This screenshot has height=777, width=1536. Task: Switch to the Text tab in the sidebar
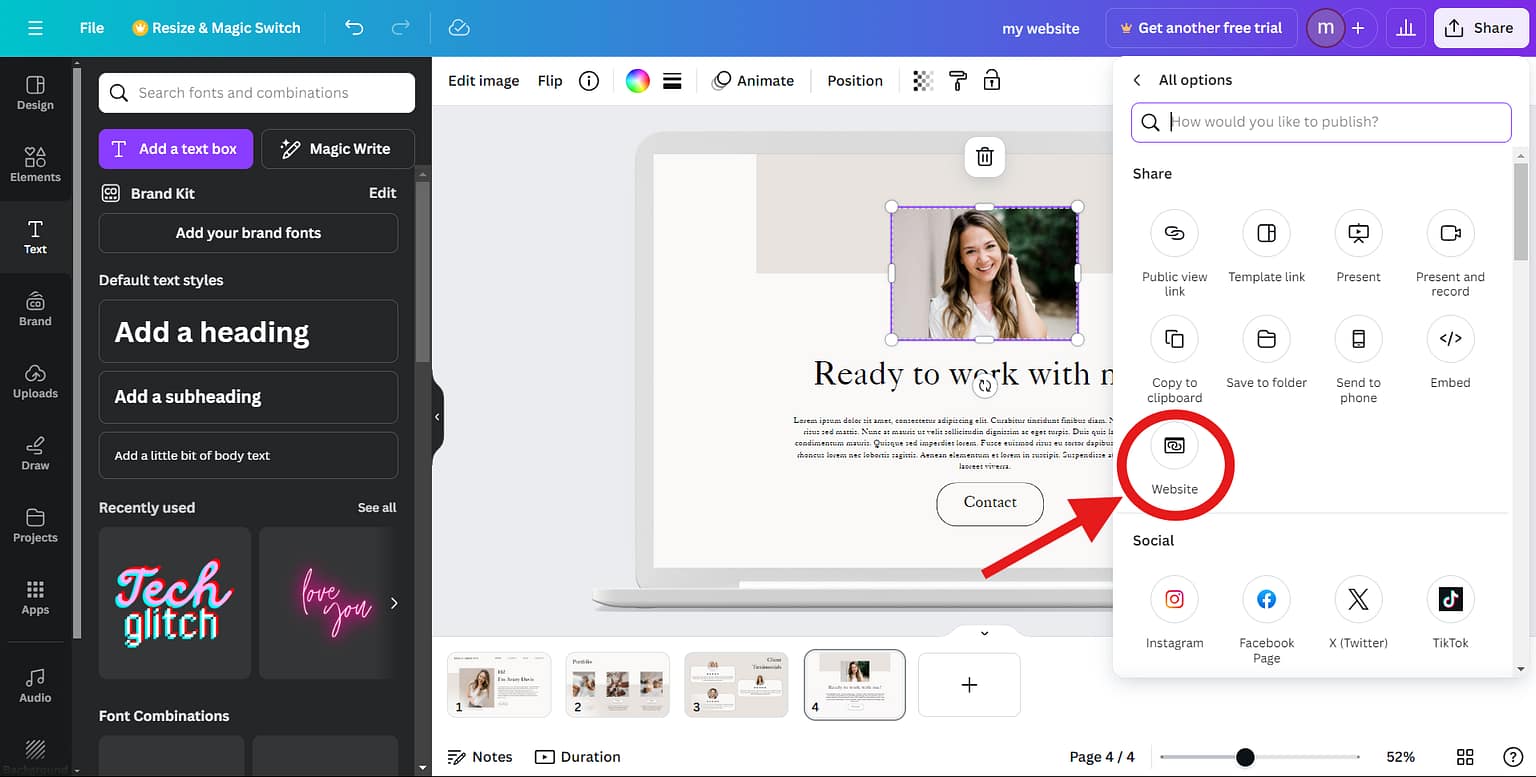(35, 237)
